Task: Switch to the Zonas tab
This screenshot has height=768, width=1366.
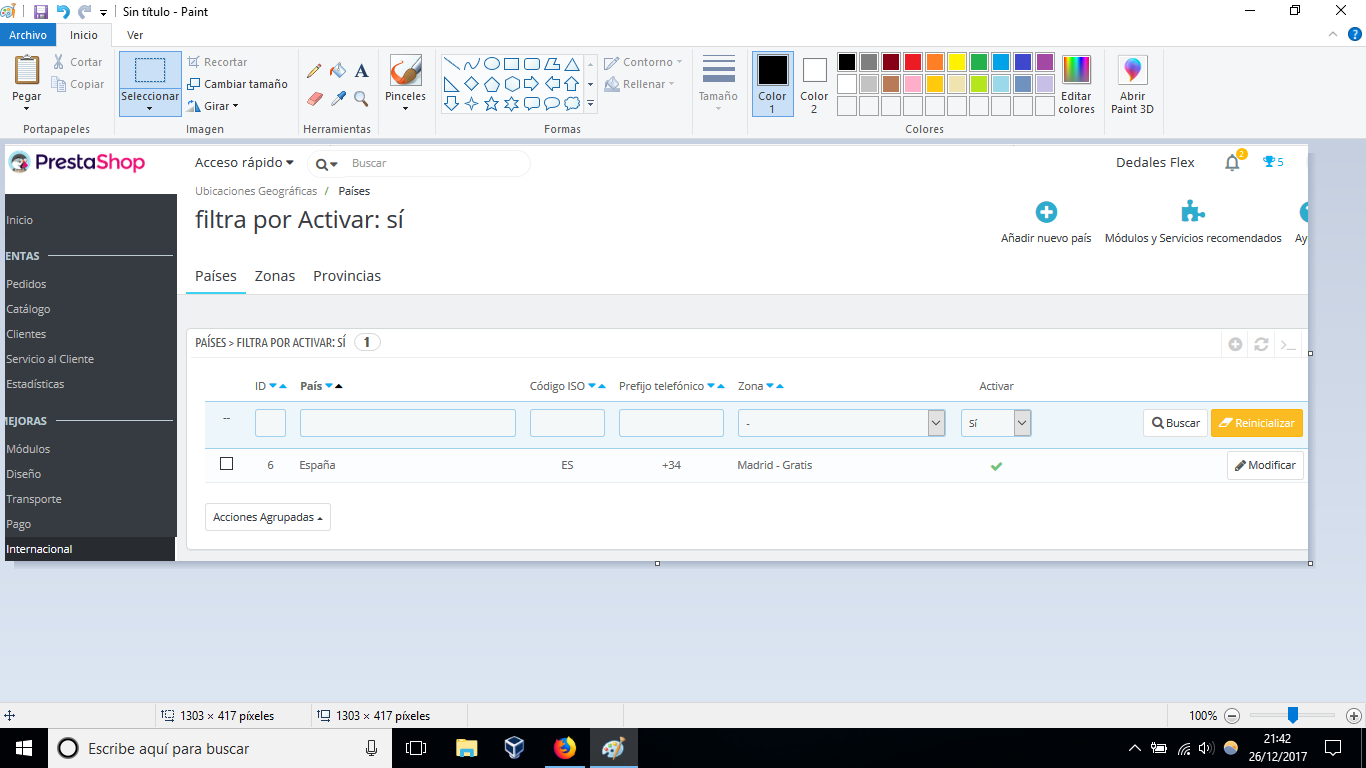Action: click(x=275, y=276)
